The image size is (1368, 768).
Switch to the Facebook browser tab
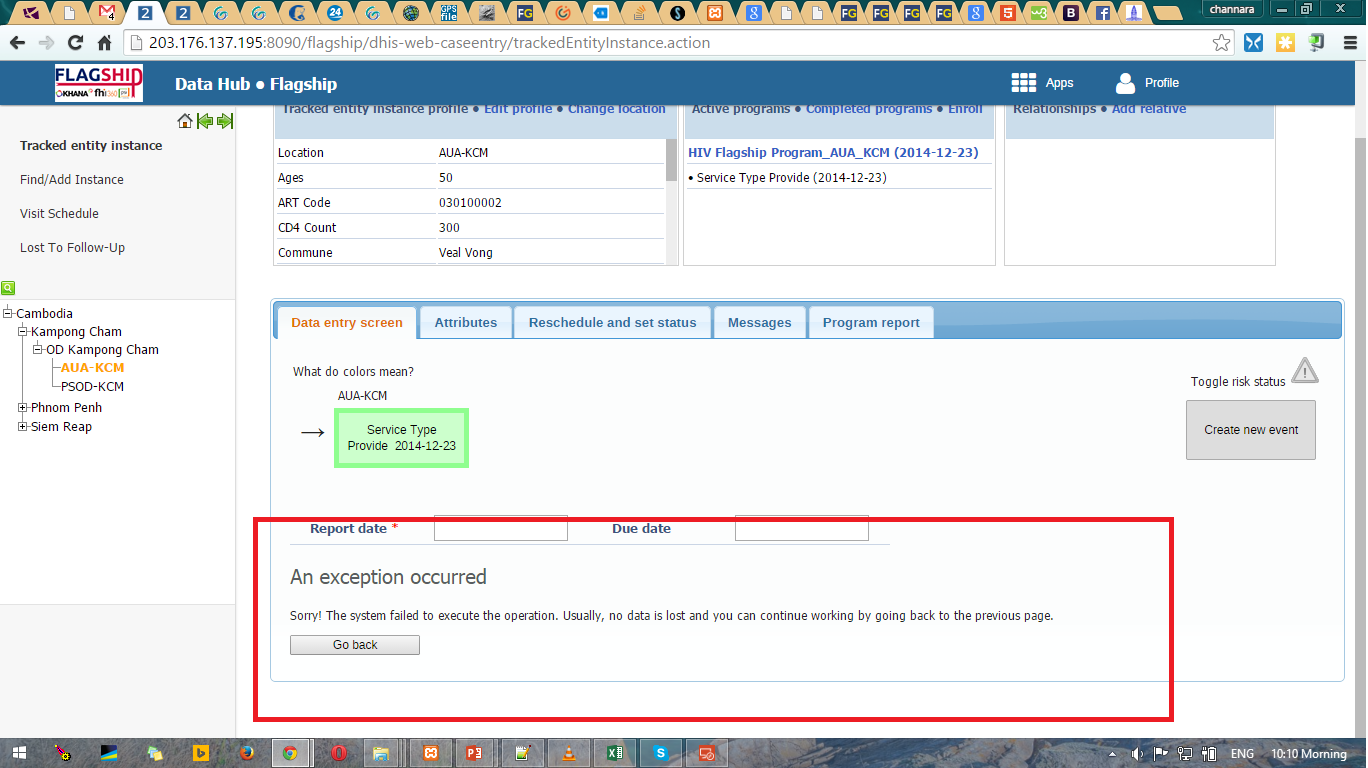coord(1102,13)
